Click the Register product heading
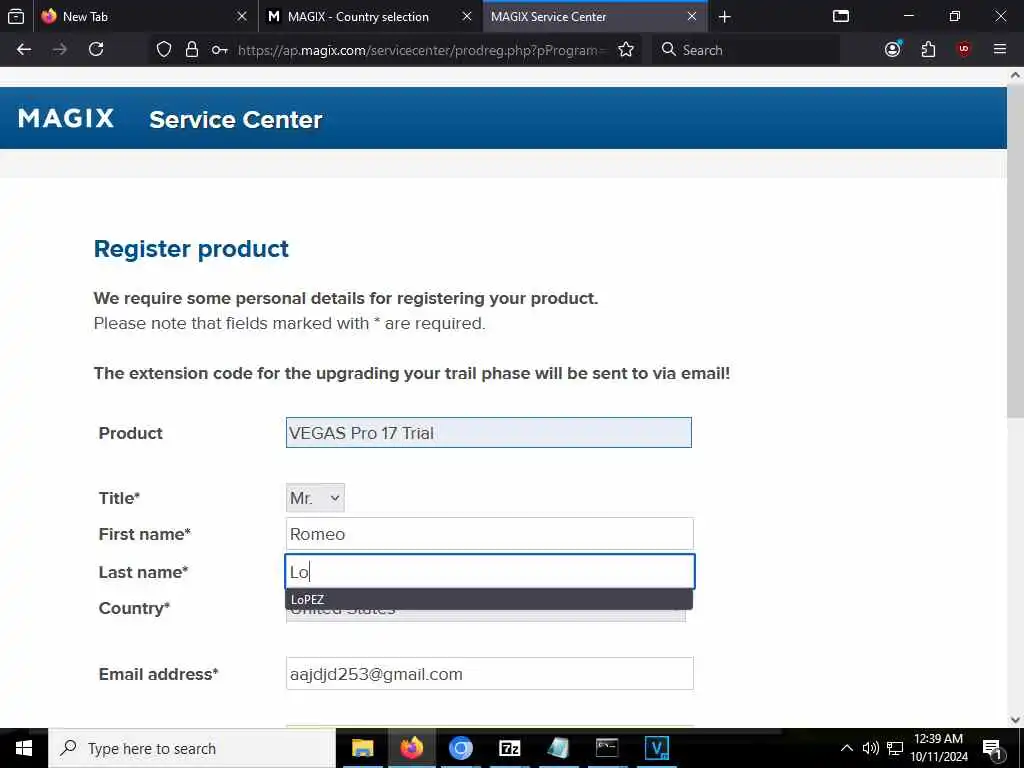 191,249
